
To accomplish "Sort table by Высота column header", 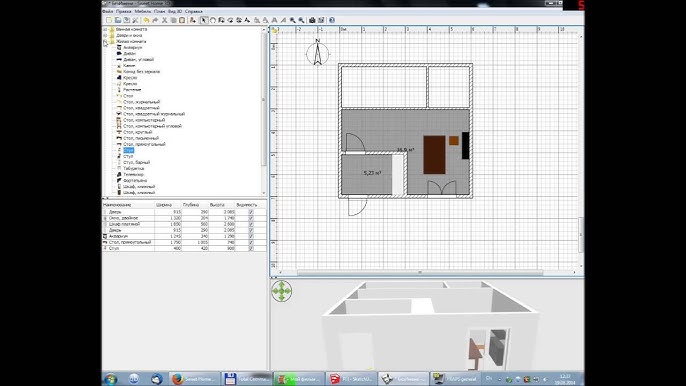I will (x=222, y=205).
